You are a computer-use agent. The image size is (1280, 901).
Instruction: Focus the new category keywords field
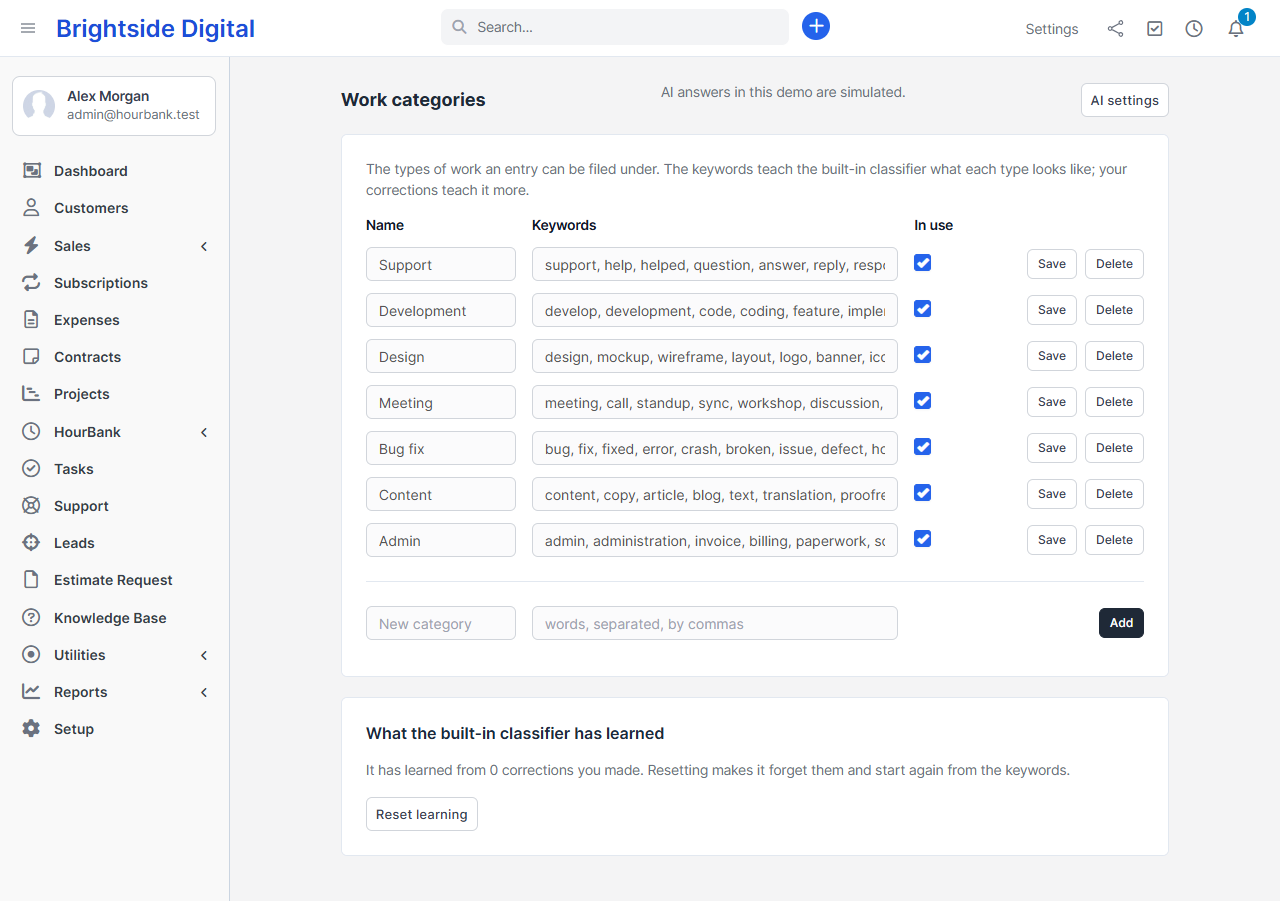pos(715,623)
